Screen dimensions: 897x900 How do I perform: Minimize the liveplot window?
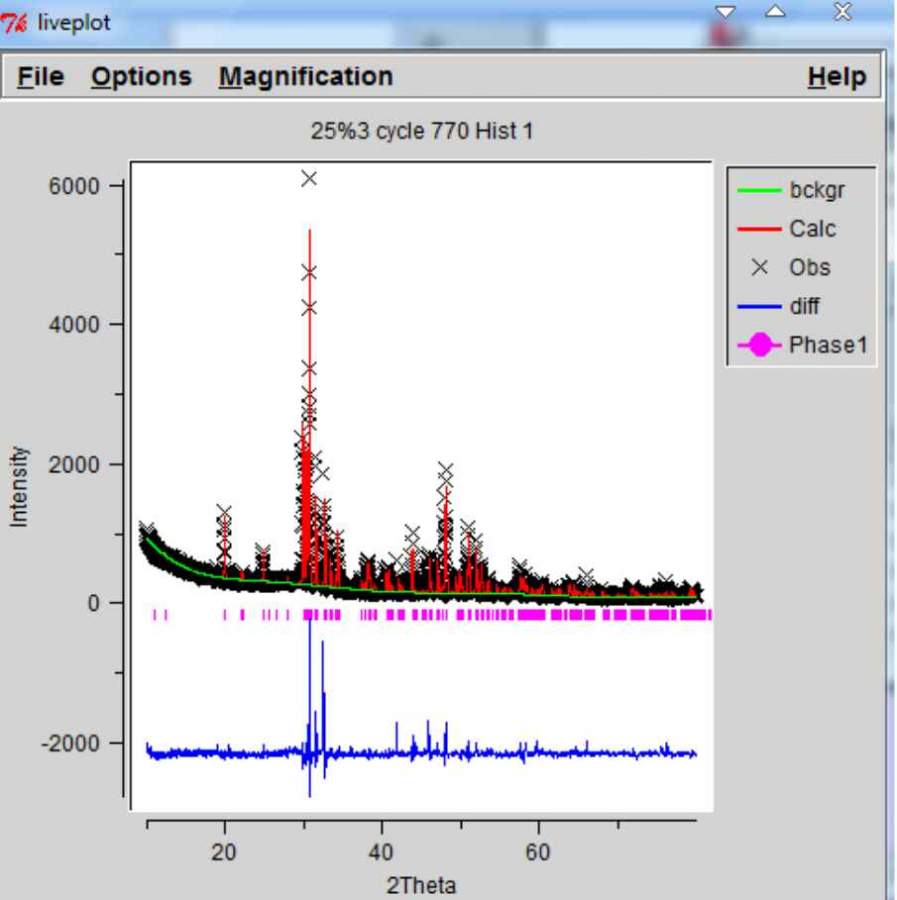726,12
